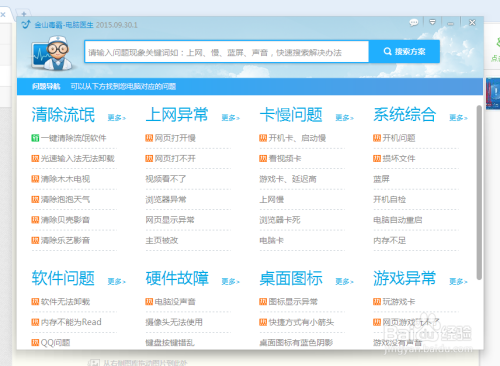Open the 电脑卡 problem entry
This screenshot has height=366, width=500.
pyautogui.click(x=271, y=240)
